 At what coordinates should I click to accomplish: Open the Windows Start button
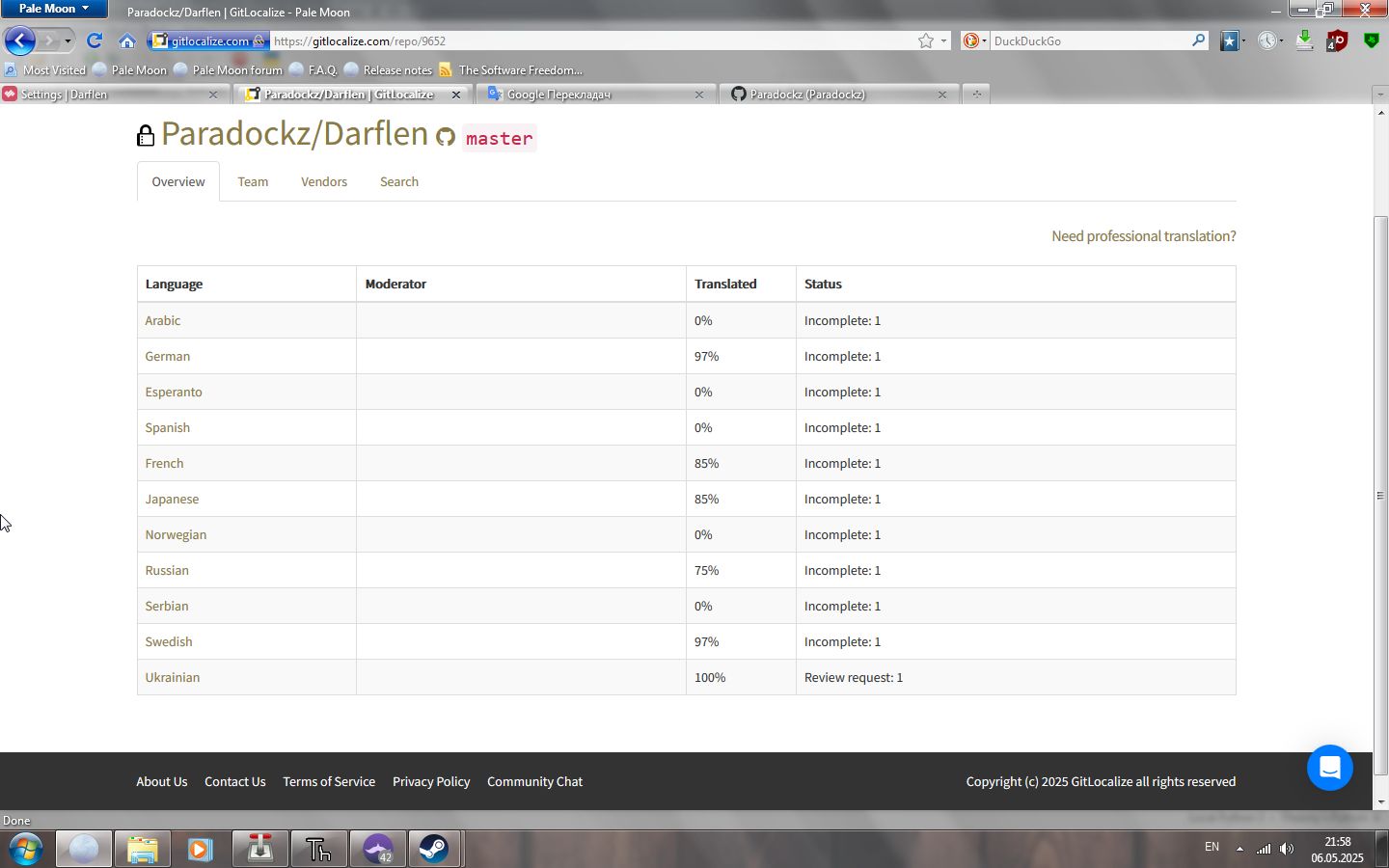tap(26, 850)
